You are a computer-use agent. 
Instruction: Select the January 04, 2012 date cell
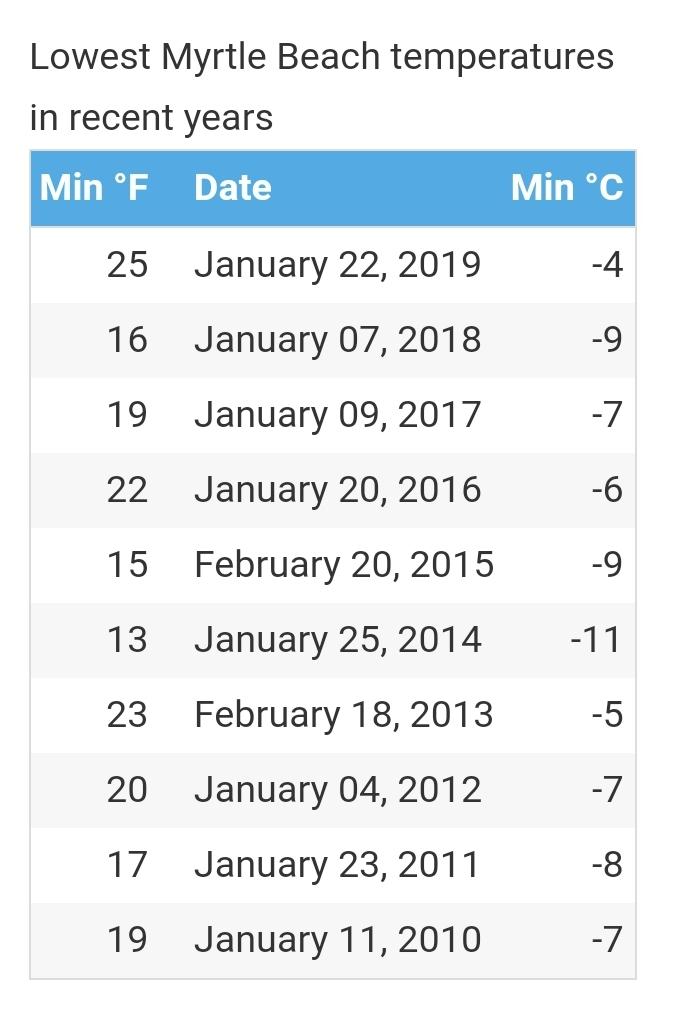coord(337,790)
